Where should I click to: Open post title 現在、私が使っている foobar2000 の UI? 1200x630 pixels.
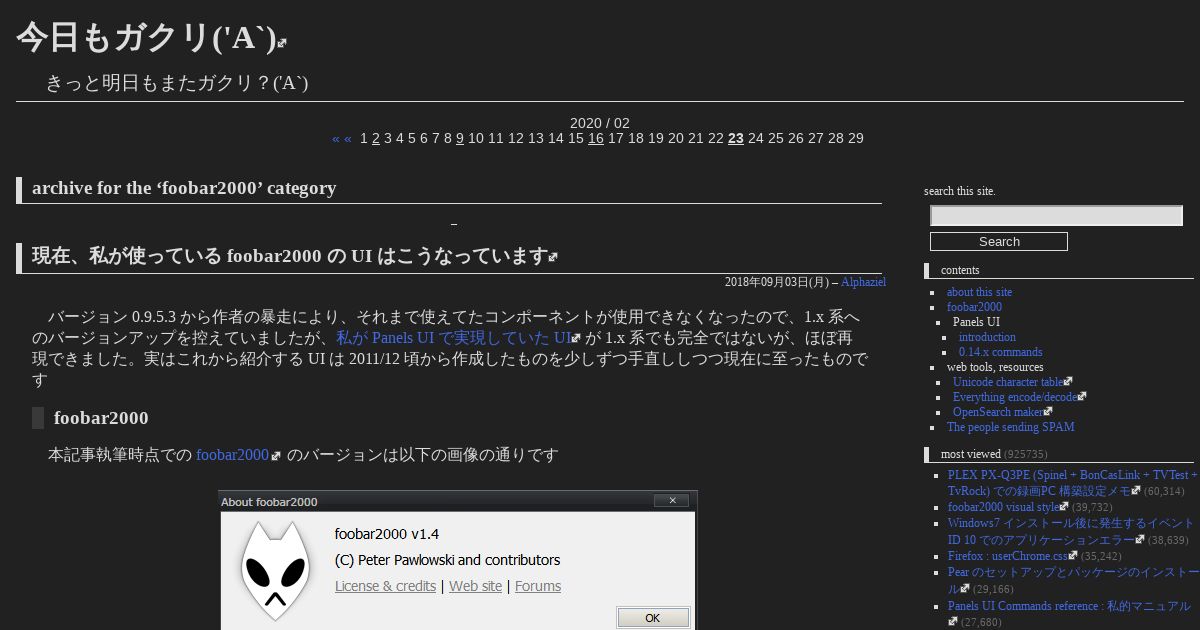pyautogui.click(x=289, y=256)
